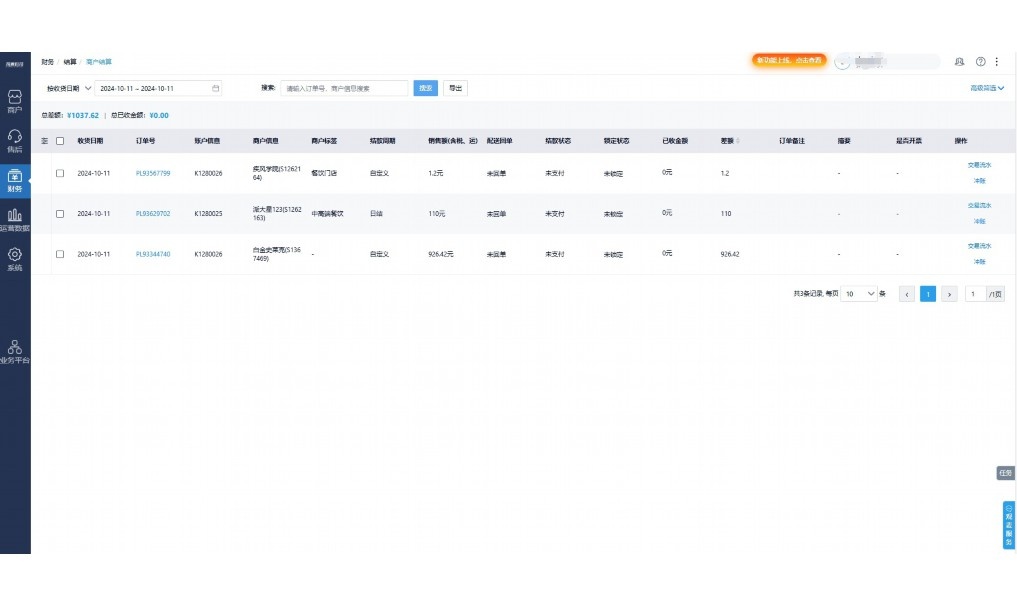
Task: Open the 售后 headset icon in sidebar
Action: (x=15, y=141)
